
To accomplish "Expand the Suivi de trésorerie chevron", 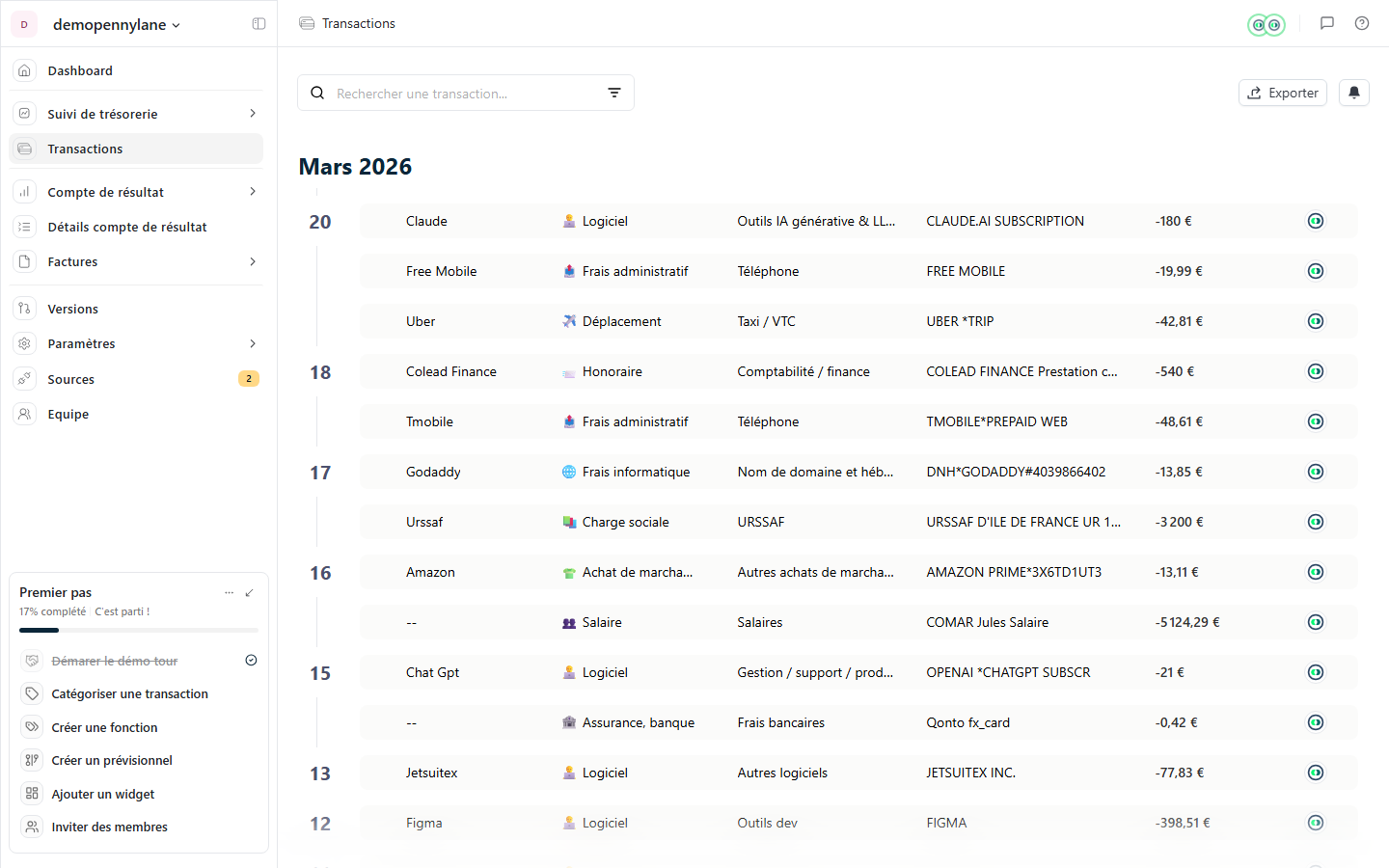I will tap(253, 114).
